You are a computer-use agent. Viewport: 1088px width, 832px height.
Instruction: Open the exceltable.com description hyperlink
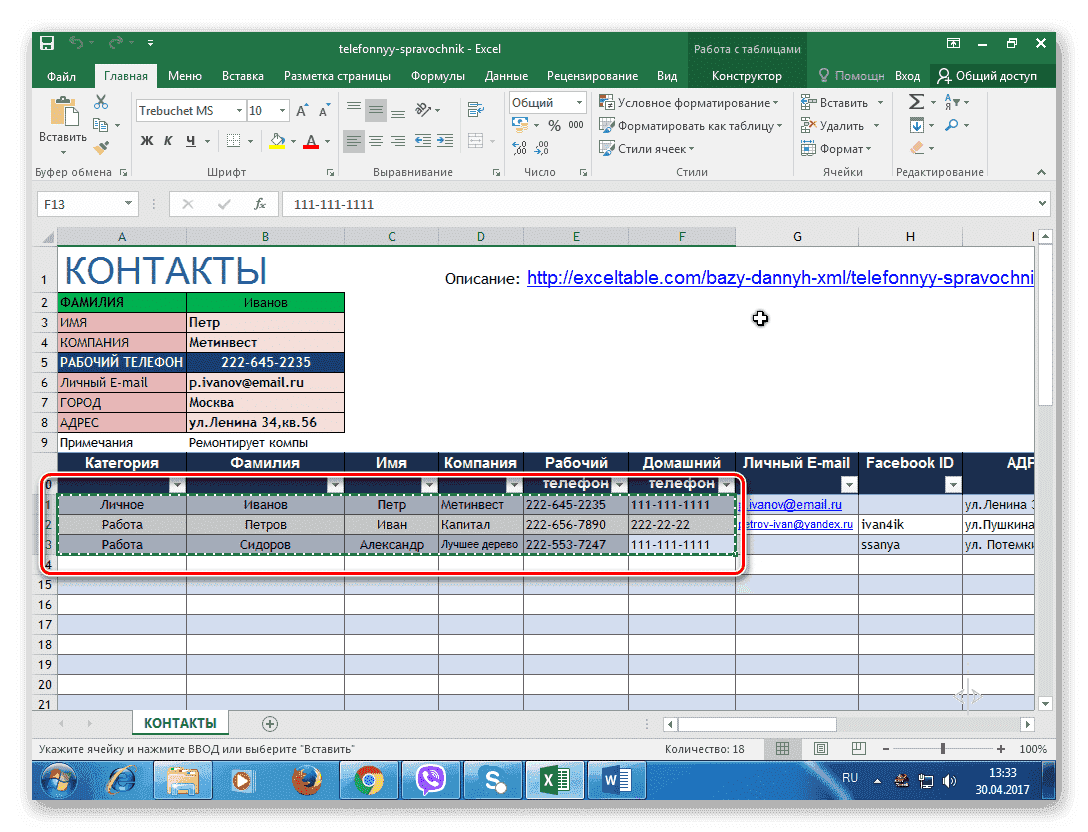[780, 278]
